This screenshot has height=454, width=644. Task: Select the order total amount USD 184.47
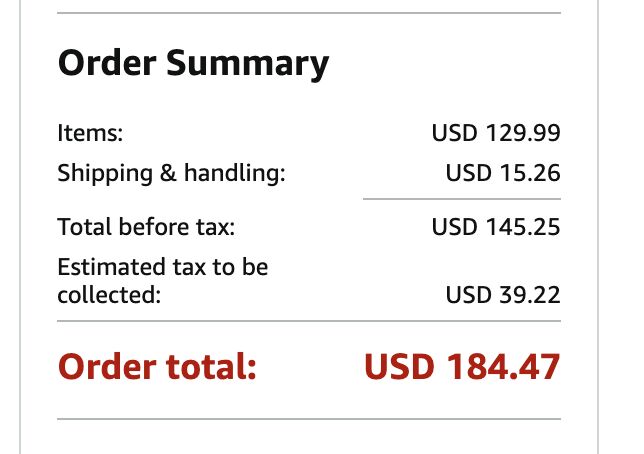462,367
